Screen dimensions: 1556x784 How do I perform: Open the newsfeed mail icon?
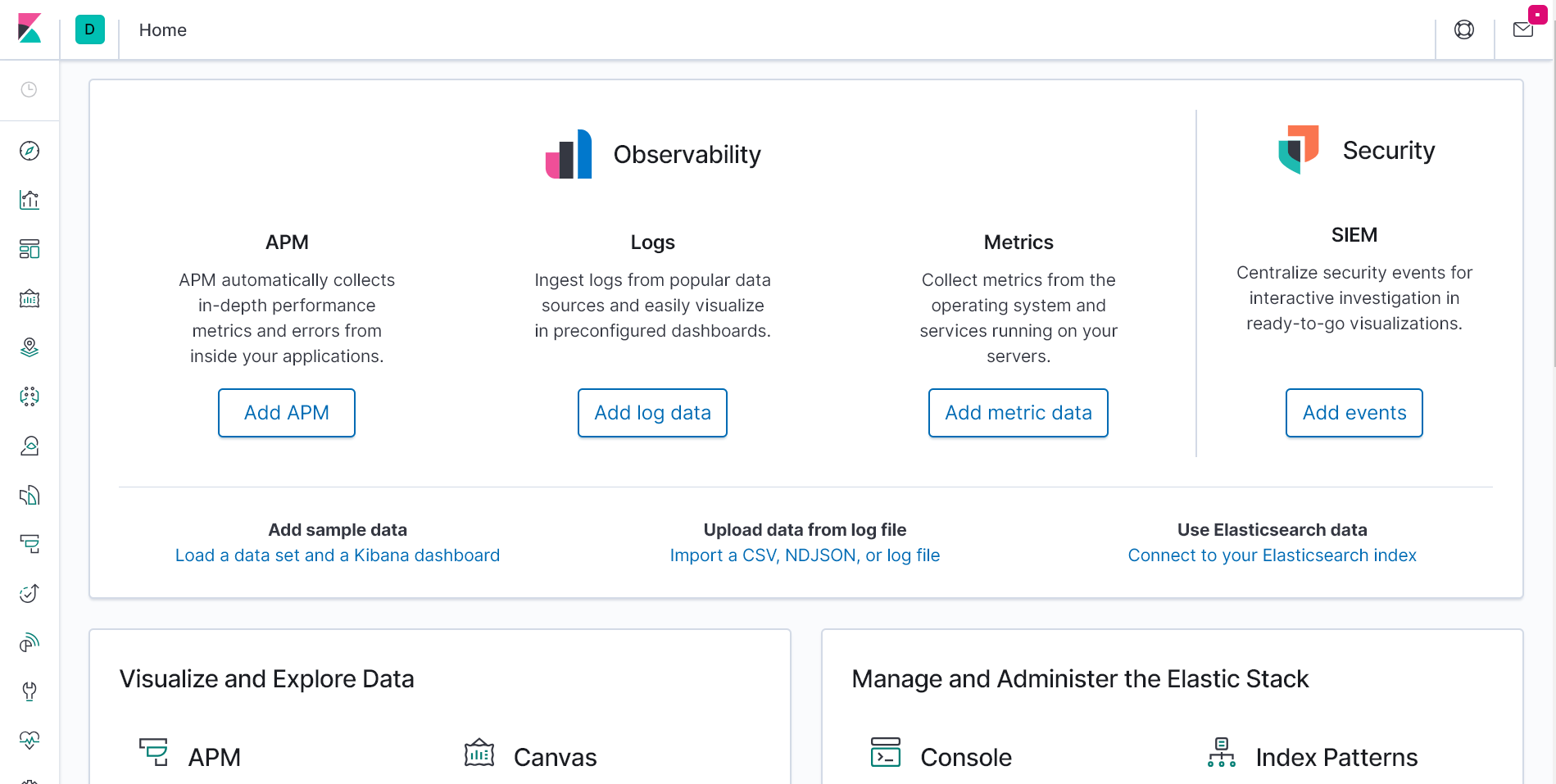pyautogui.click(x=1523, y=29)
